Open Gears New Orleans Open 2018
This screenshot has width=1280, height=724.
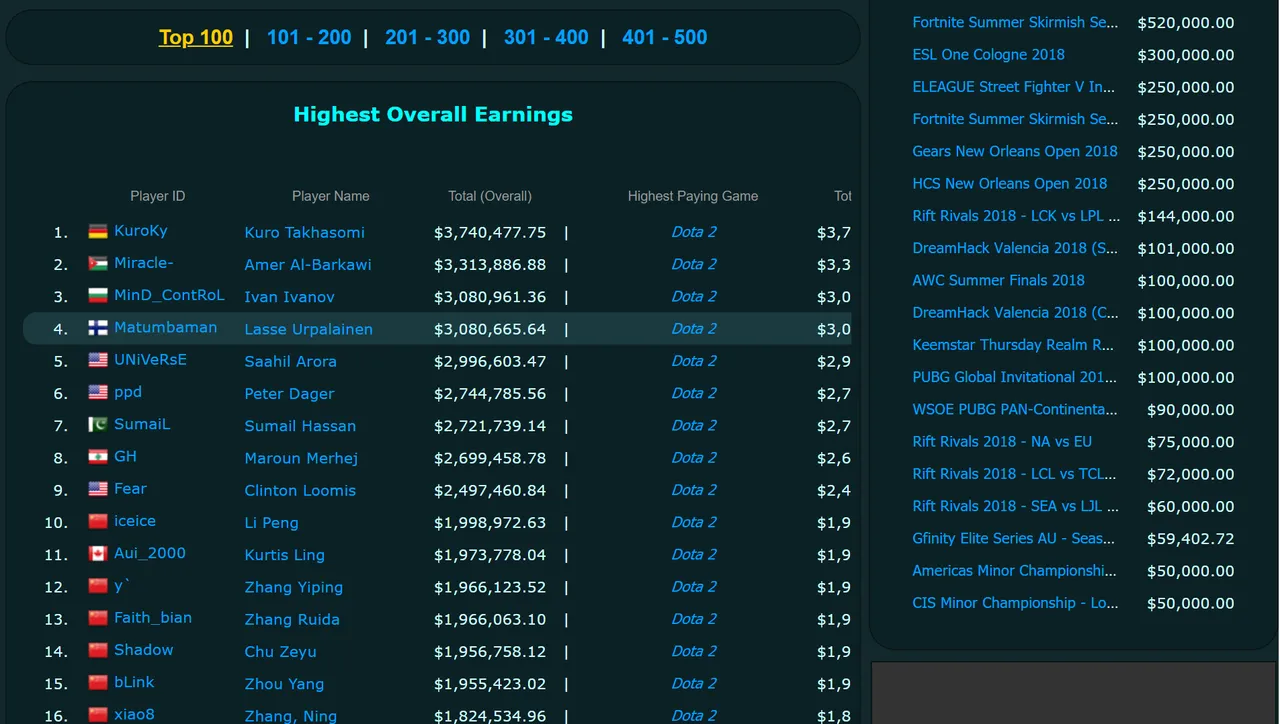1015,151
